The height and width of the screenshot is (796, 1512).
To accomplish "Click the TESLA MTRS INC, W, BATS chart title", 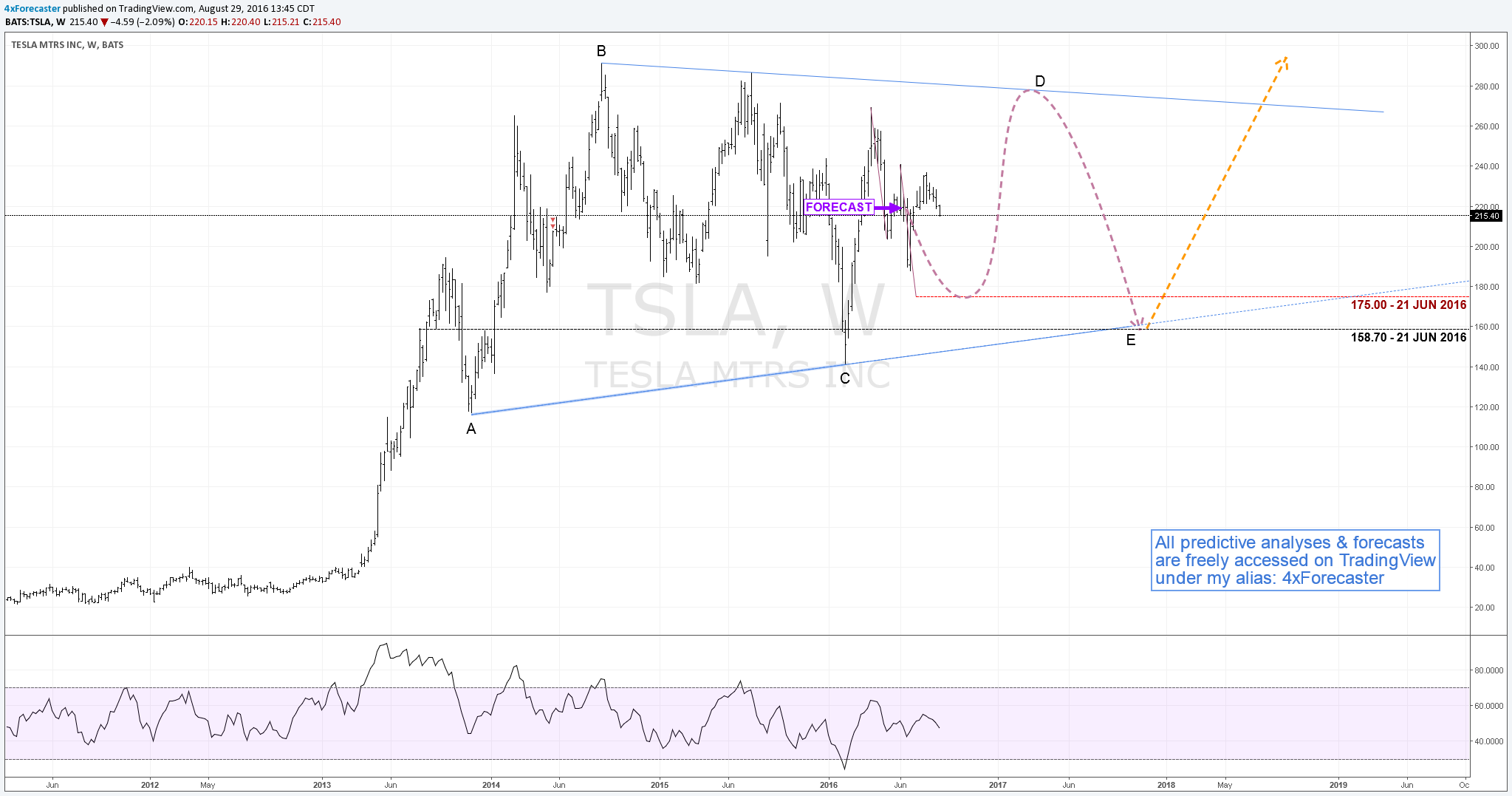I will point(67,45).
